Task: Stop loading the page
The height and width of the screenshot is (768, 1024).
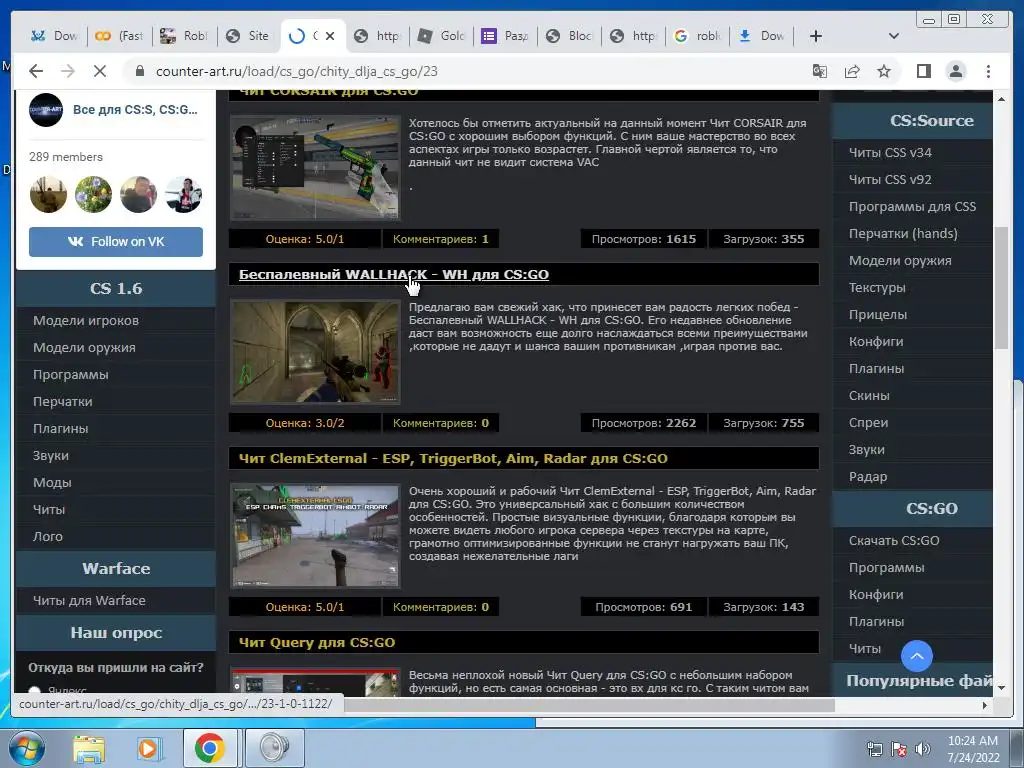Action: [x=100, y=71]
